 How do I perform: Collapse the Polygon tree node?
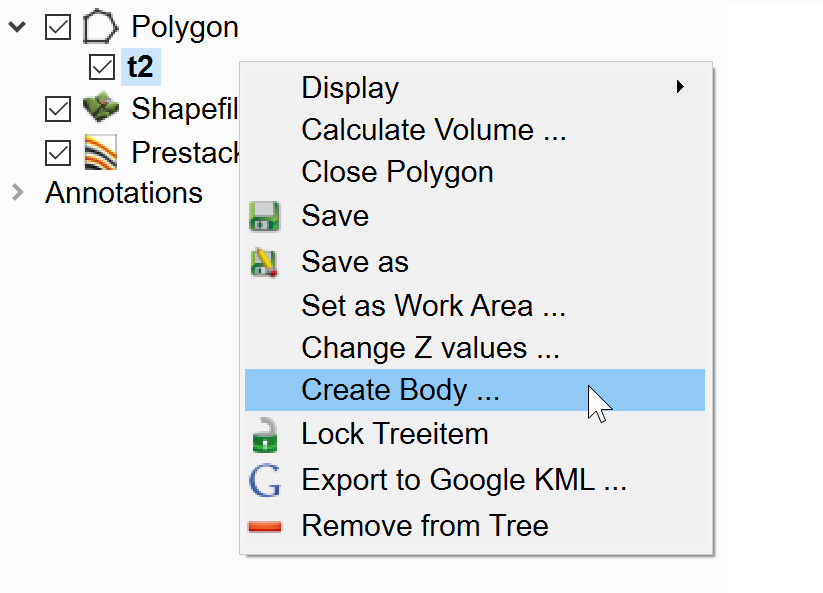[16, 27]
